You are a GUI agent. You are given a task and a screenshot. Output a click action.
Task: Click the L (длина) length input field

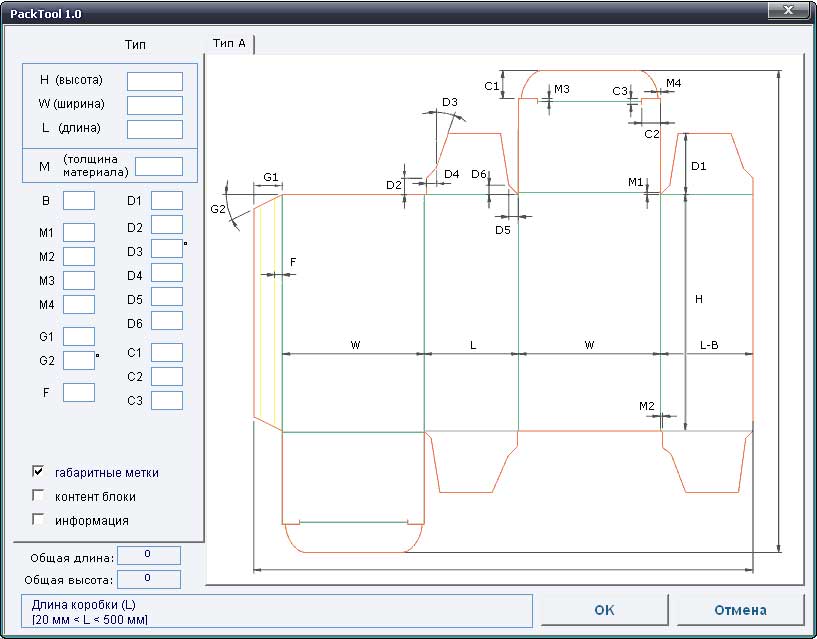(x=155, y=129)
